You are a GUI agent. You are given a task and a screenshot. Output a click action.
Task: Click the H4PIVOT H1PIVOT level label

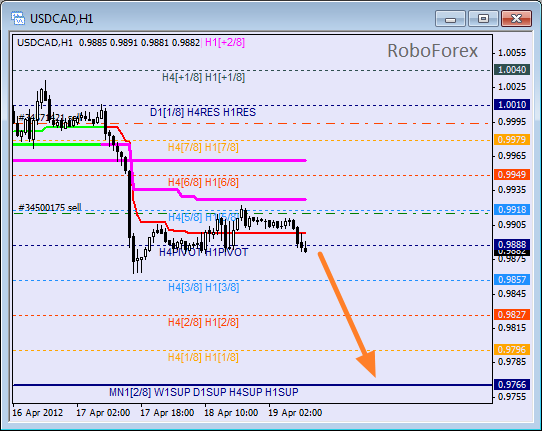pyautogui.click(x=203, y=252)
